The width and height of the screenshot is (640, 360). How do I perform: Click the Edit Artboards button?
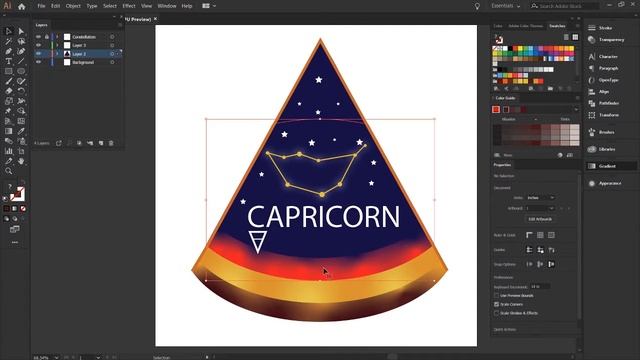(540, 219)
